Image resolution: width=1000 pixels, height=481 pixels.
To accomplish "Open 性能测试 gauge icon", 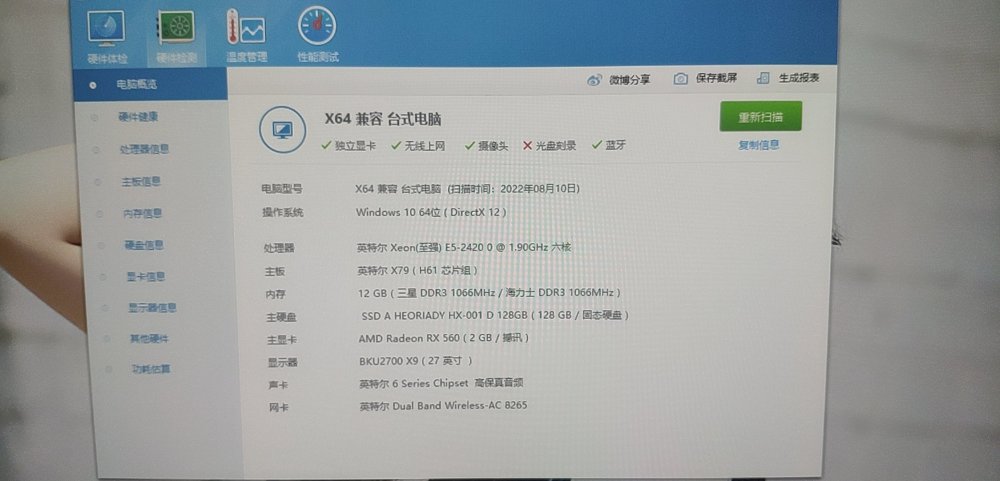I will [x=317, y=26].
